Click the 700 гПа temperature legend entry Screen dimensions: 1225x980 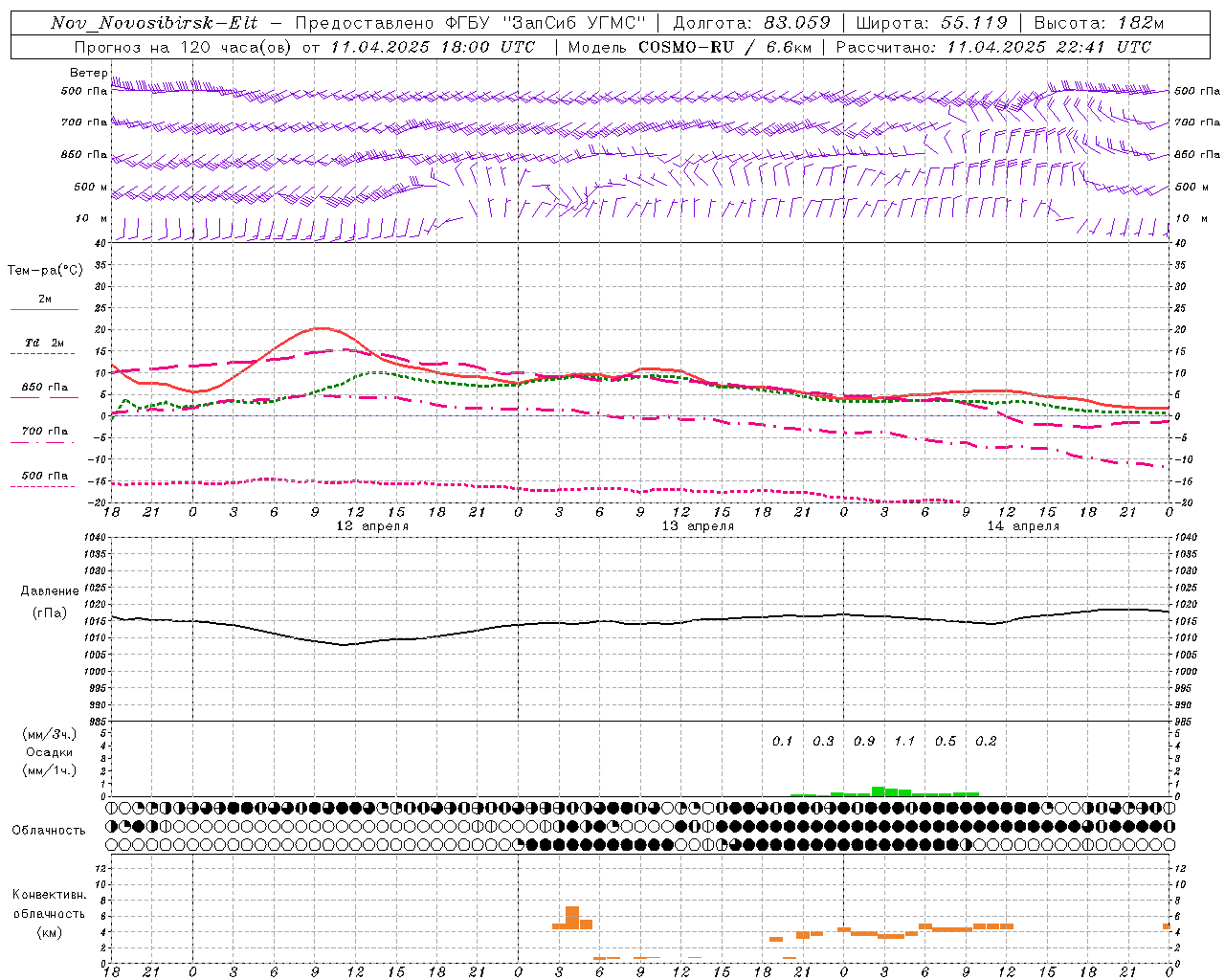pyautogui.click(x=45, y=431)
